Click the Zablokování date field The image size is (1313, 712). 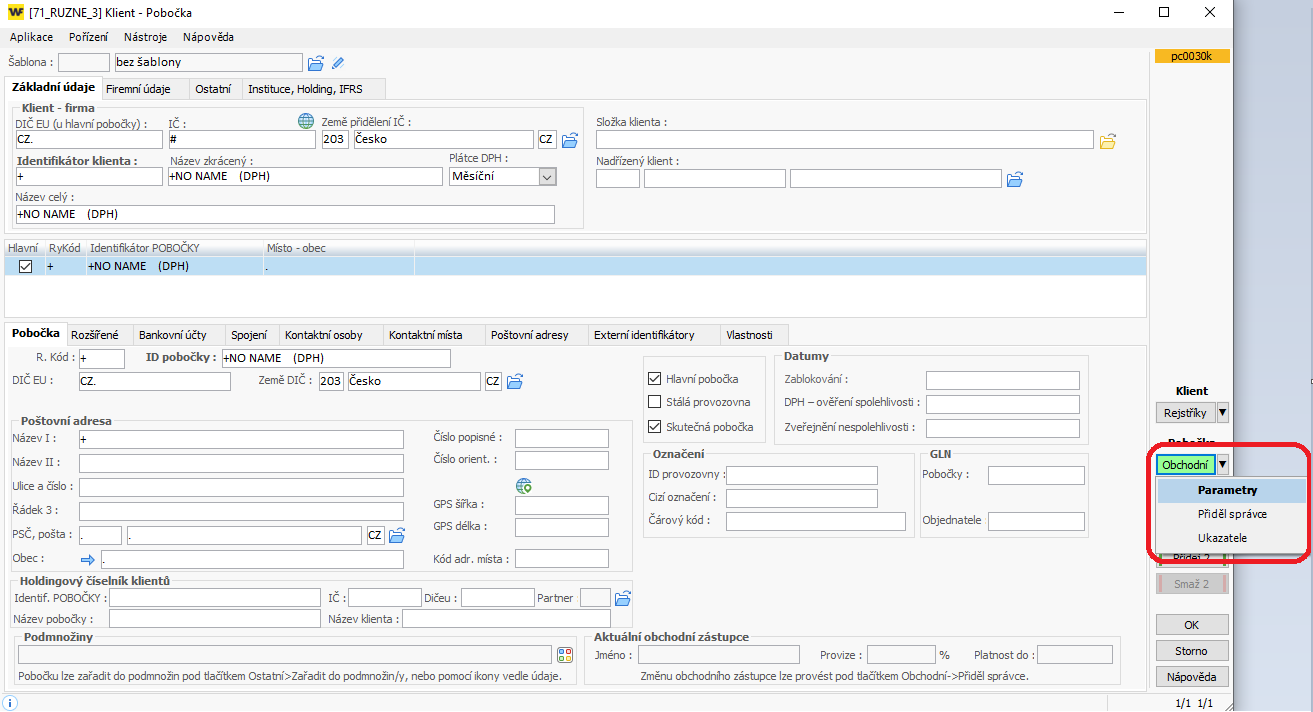(x=1003, y=380)
